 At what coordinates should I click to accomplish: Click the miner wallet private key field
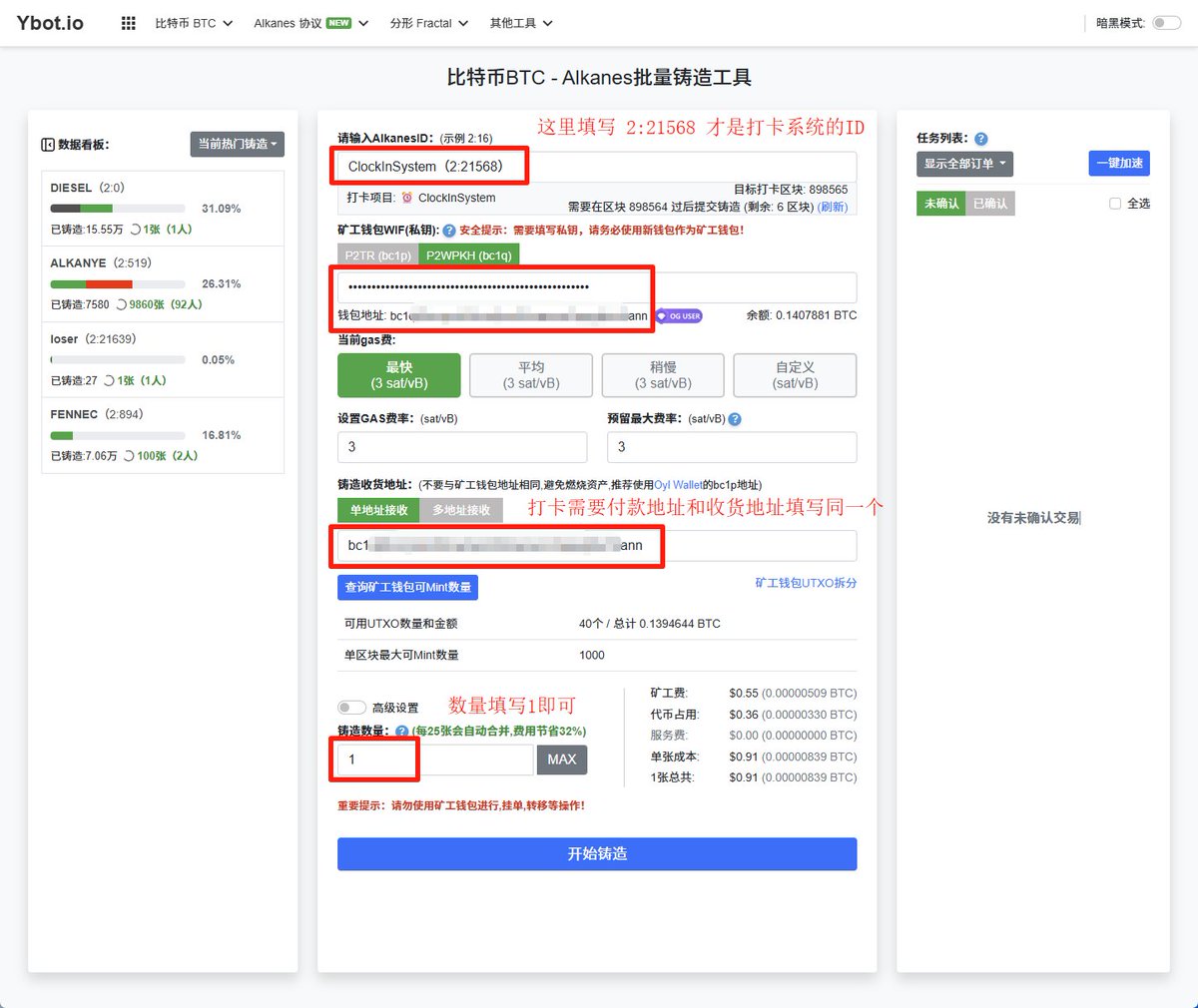[x=597, y=287]
